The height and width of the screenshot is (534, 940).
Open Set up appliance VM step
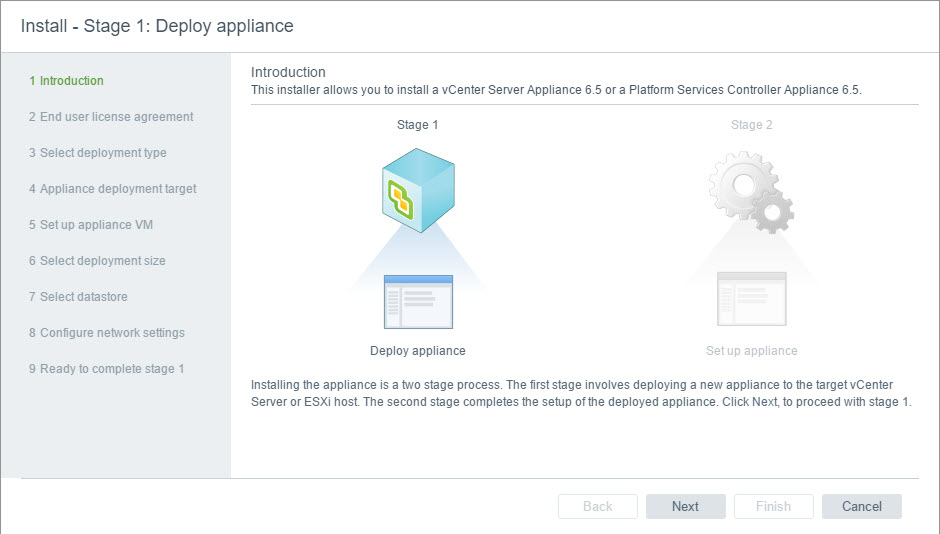(90, 225)
